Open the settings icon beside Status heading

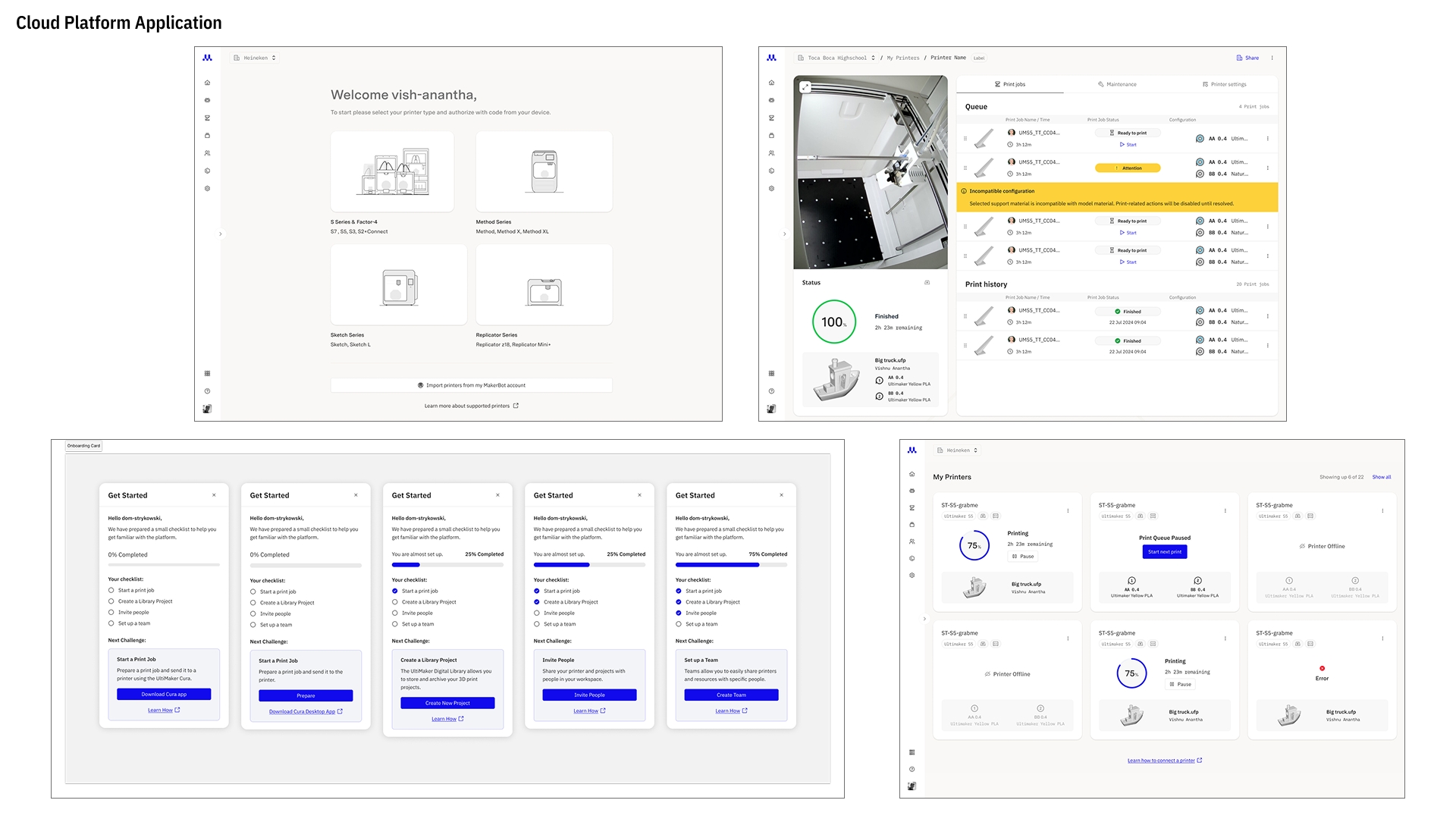(927, 283)
